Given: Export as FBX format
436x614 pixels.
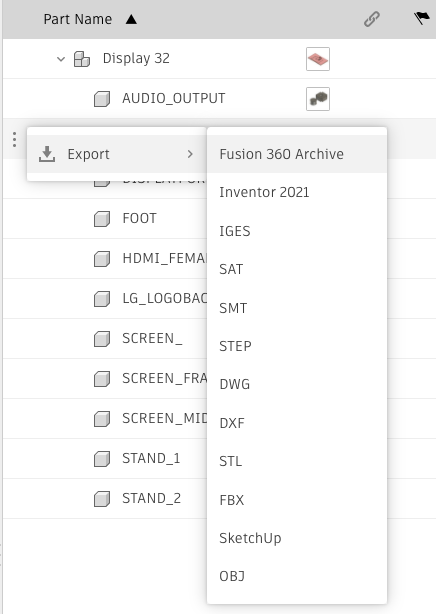Looking at the screenshot, I should [x=297, y=500].
